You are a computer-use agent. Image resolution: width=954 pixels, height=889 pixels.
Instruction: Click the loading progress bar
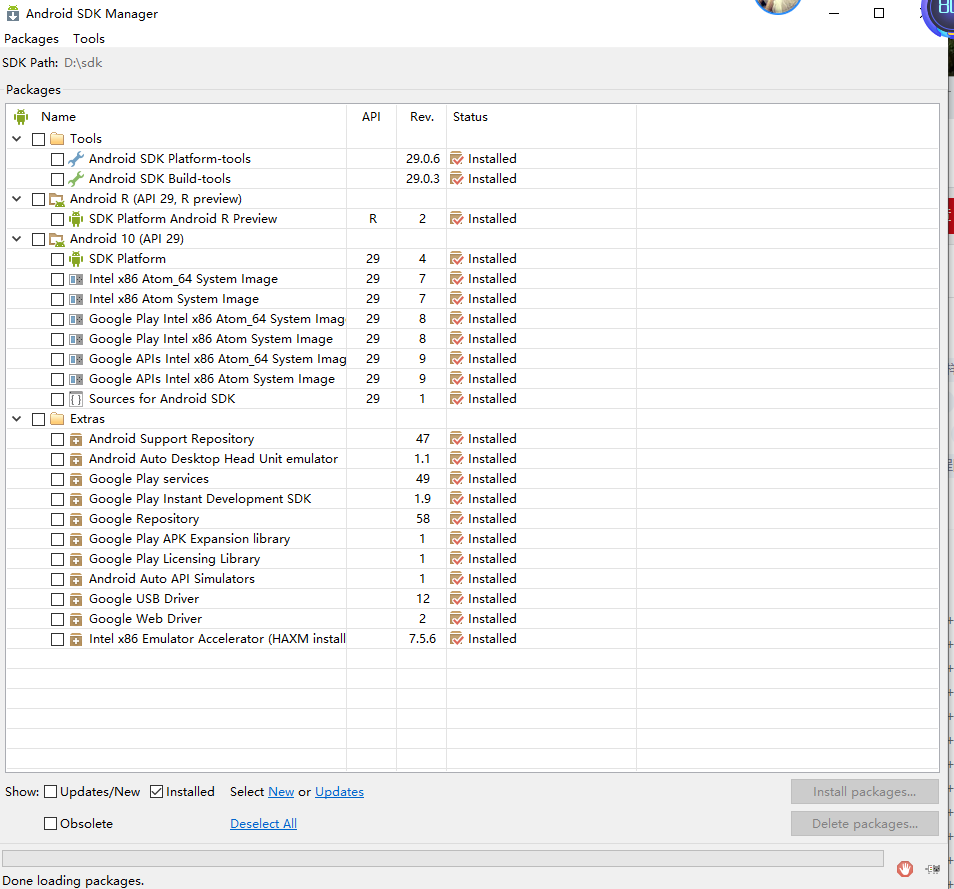(x=443, y=858)
